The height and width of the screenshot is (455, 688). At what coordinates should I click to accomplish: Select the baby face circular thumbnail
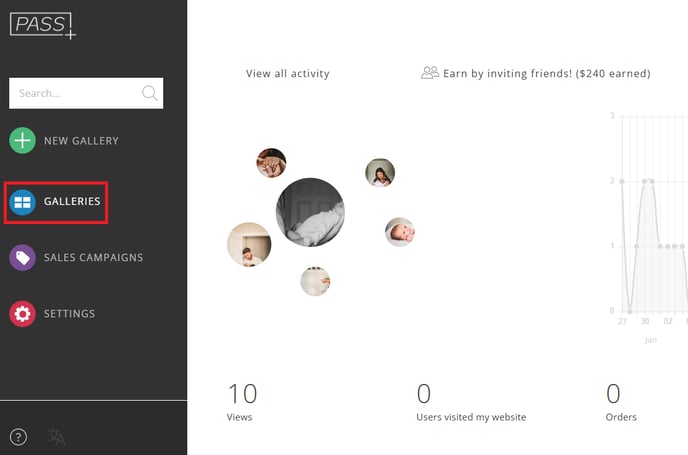click(x=400, y=232)
